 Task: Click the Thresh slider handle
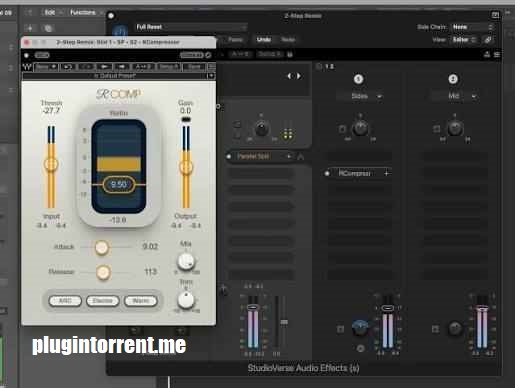coord(51,164)
